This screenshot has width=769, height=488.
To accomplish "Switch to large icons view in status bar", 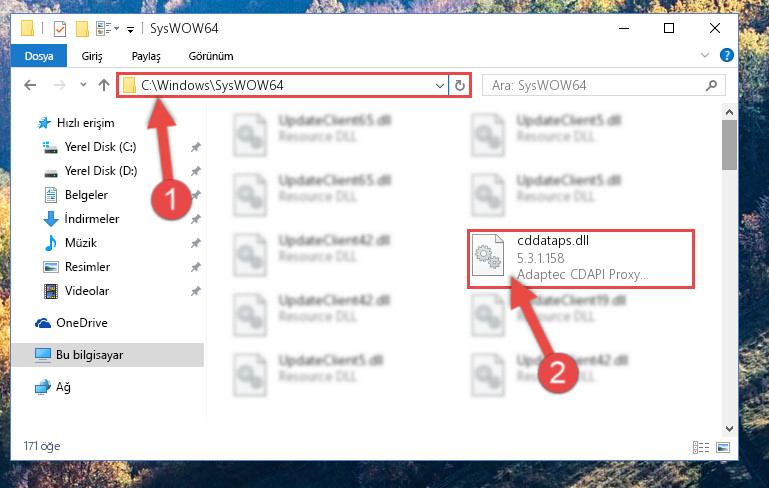I will click(x=723, y=447).
